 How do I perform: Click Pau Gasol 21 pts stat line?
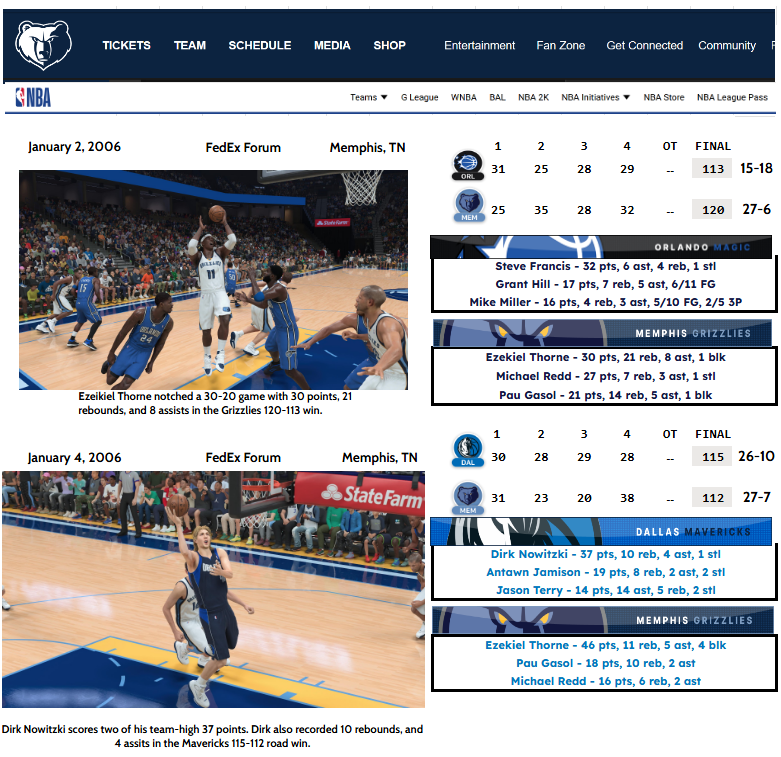click(605, 395)
